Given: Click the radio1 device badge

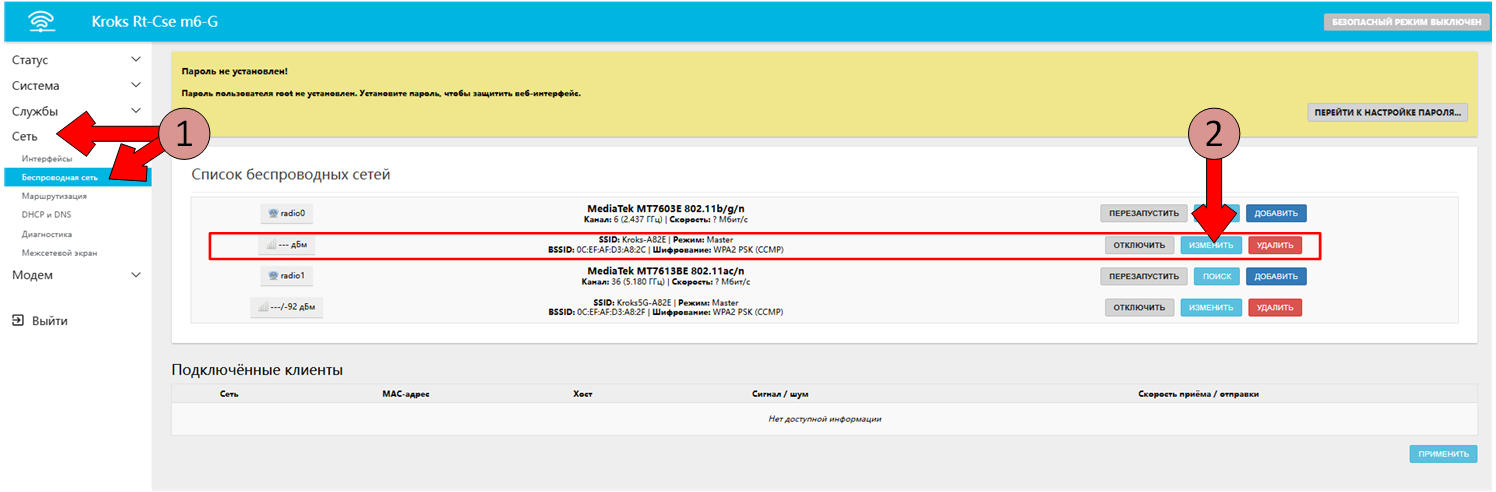Looking at the screenshot, I should tap(286, 275).
